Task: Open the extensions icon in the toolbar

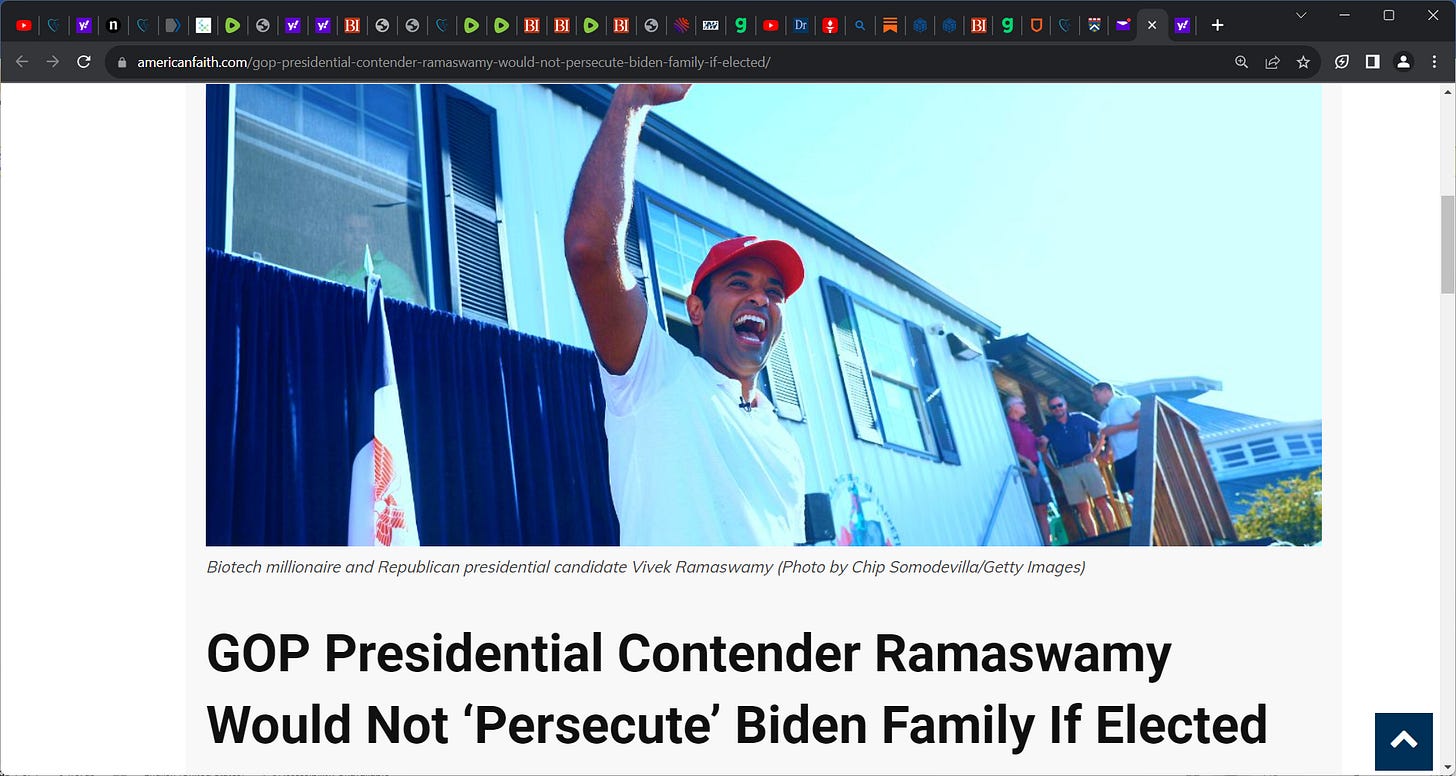Action: [1342, 62]
